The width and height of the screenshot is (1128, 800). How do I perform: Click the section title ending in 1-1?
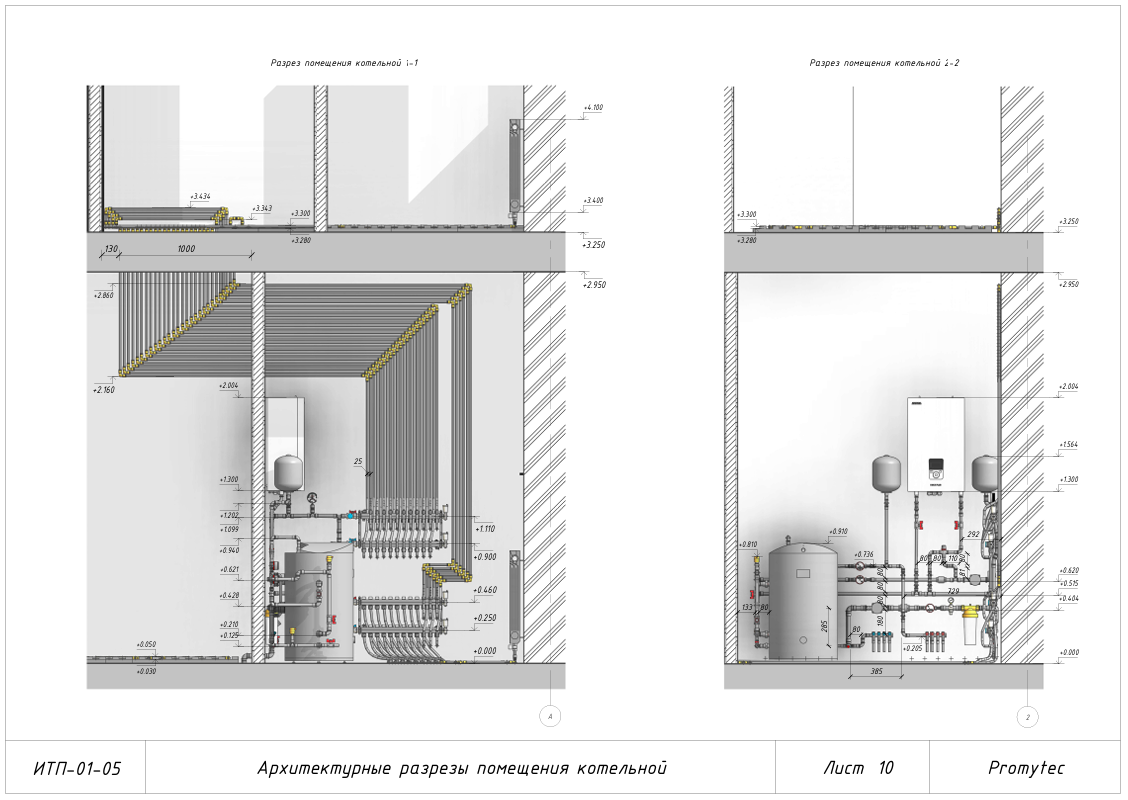click(344, 63)
